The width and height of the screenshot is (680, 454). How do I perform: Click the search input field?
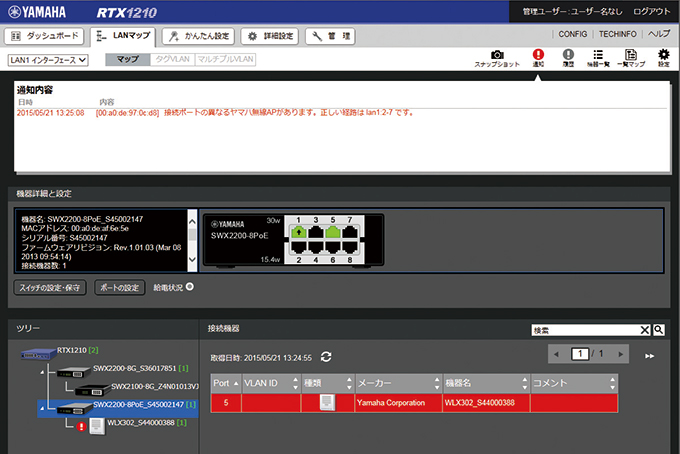coord(585,330)
